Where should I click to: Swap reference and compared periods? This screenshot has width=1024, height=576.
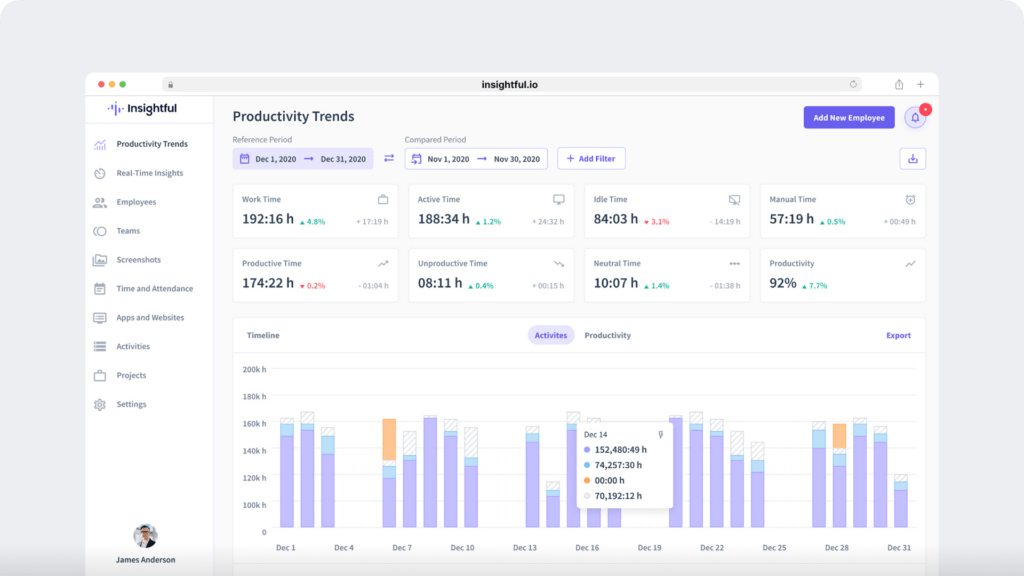389,159
